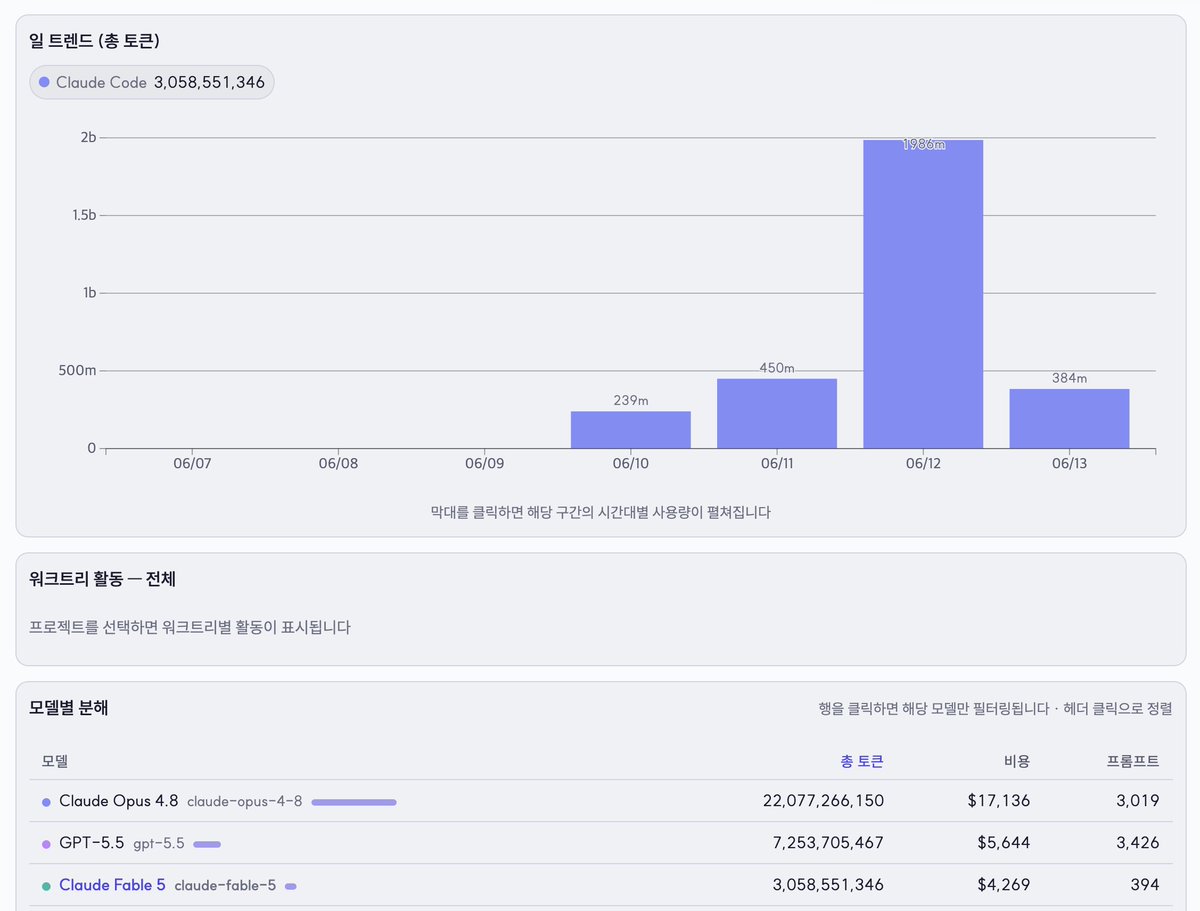
Task: Click the 06/11 bar labeled 450m
Action: point(777,414)
